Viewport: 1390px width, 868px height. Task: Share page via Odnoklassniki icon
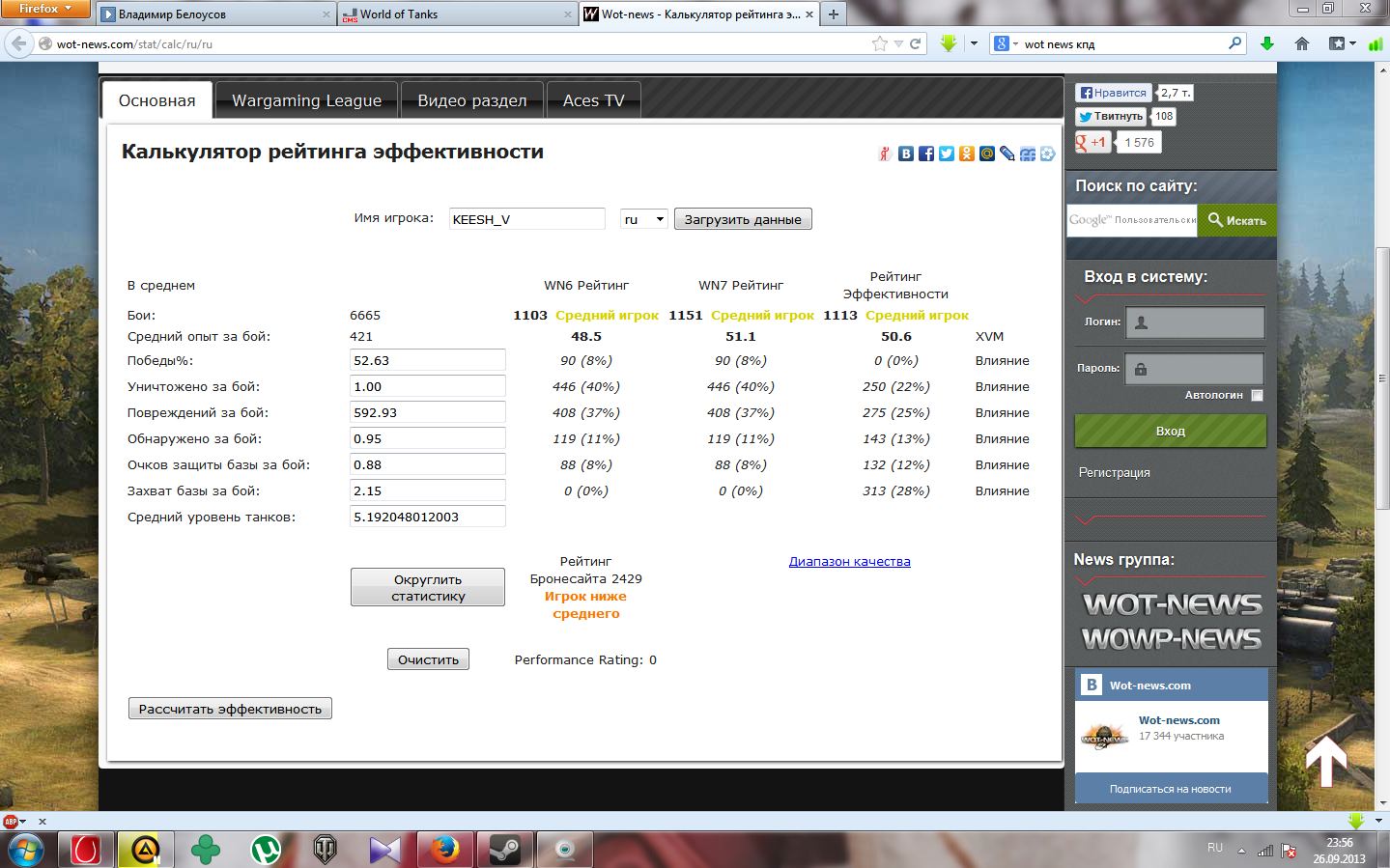[x=967, y=154]
